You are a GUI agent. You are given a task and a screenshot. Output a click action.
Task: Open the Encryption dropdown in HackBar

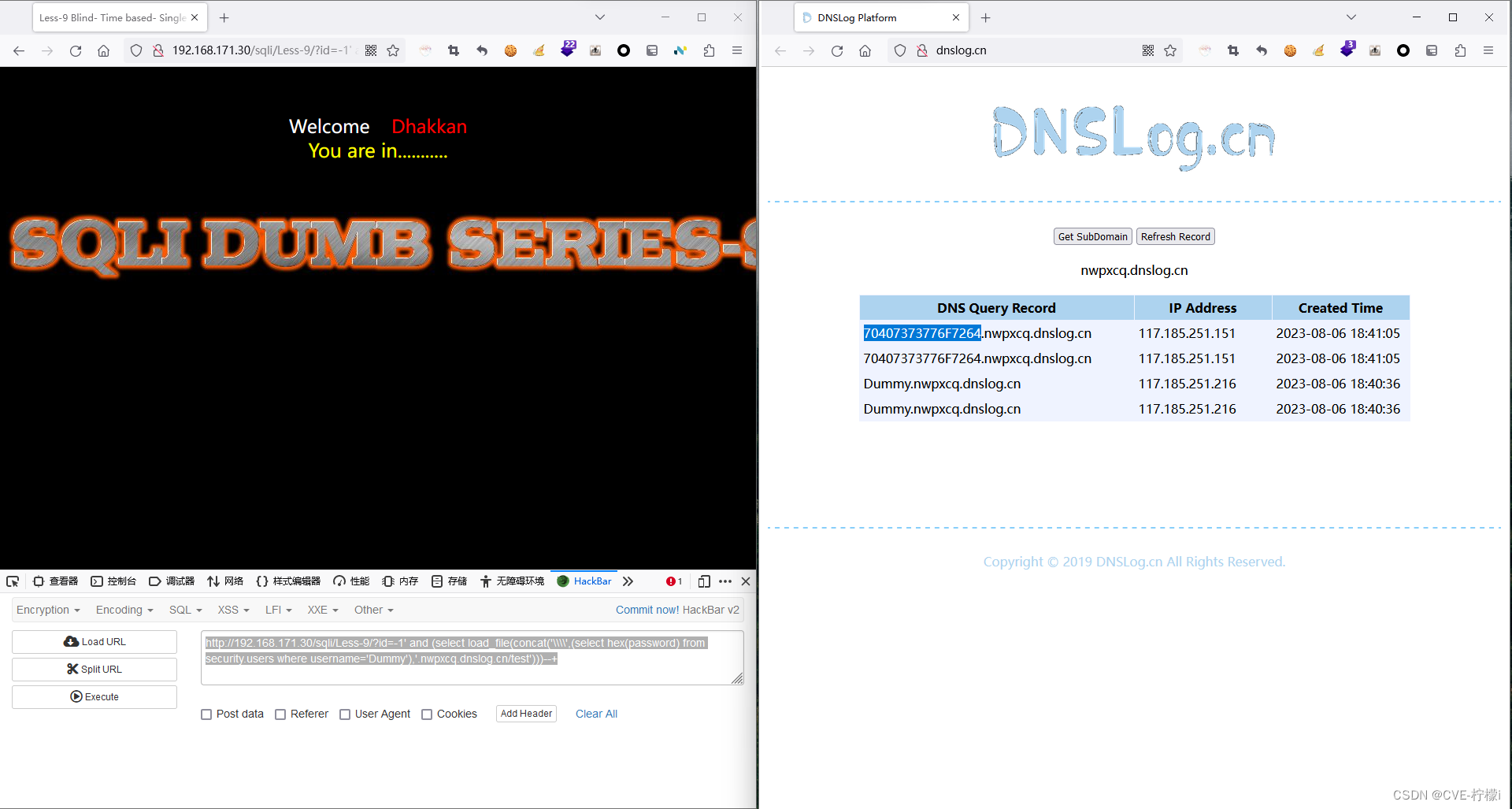point(48,610)
